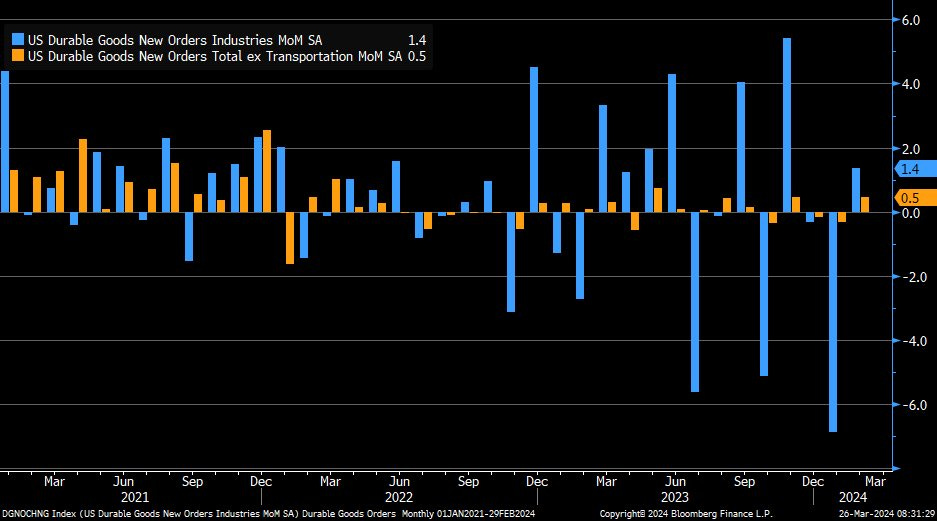Click the 2022 year label on the time axis
Viewport: 937px width, 521px height.
coord(398,495)
